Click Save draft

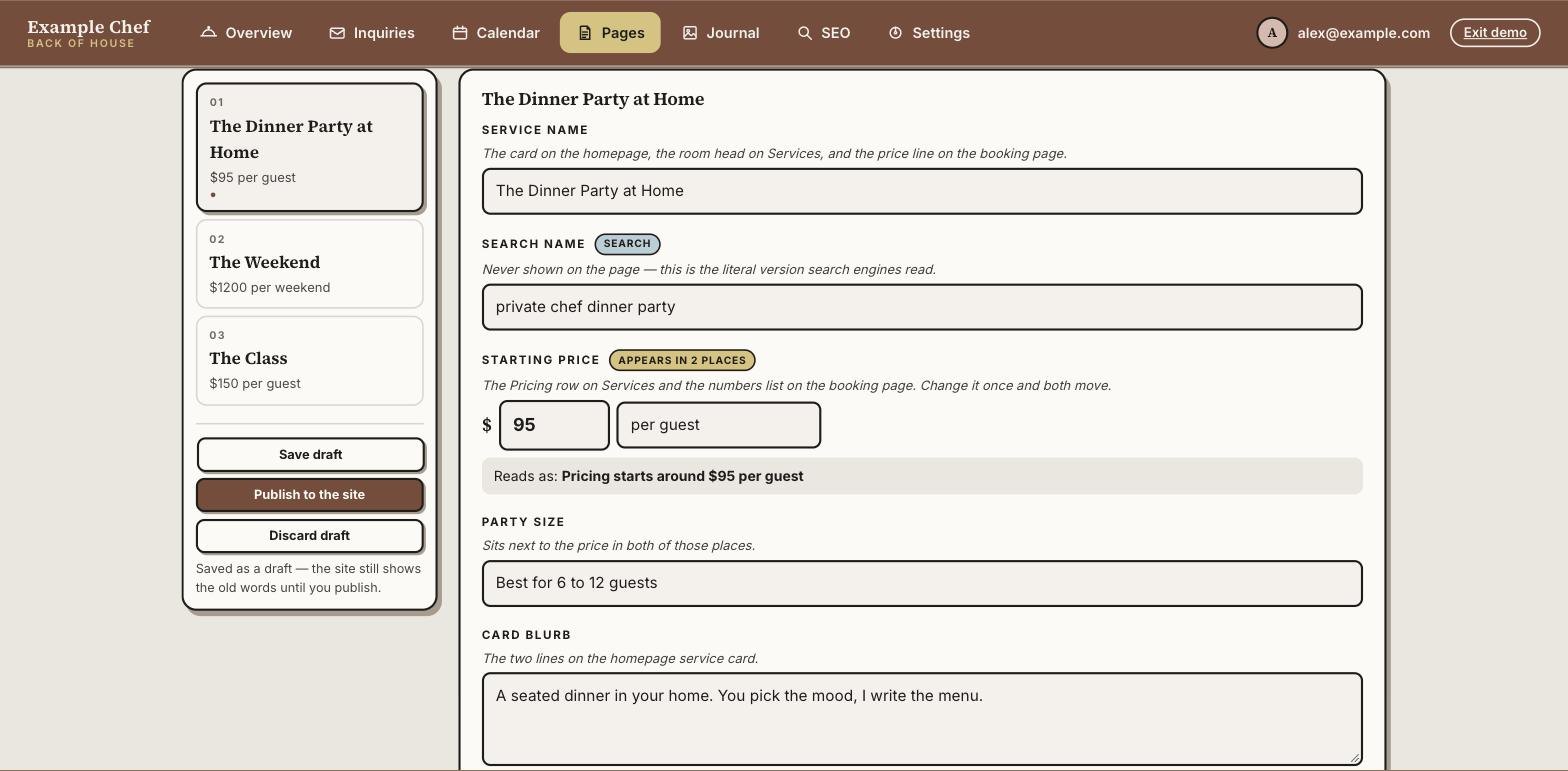[x=310, y=454]
